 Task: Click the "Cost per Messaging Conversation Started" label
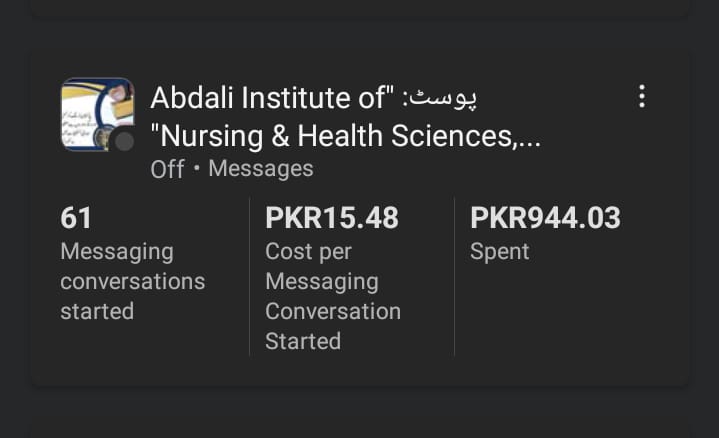(x=332, y=296)
